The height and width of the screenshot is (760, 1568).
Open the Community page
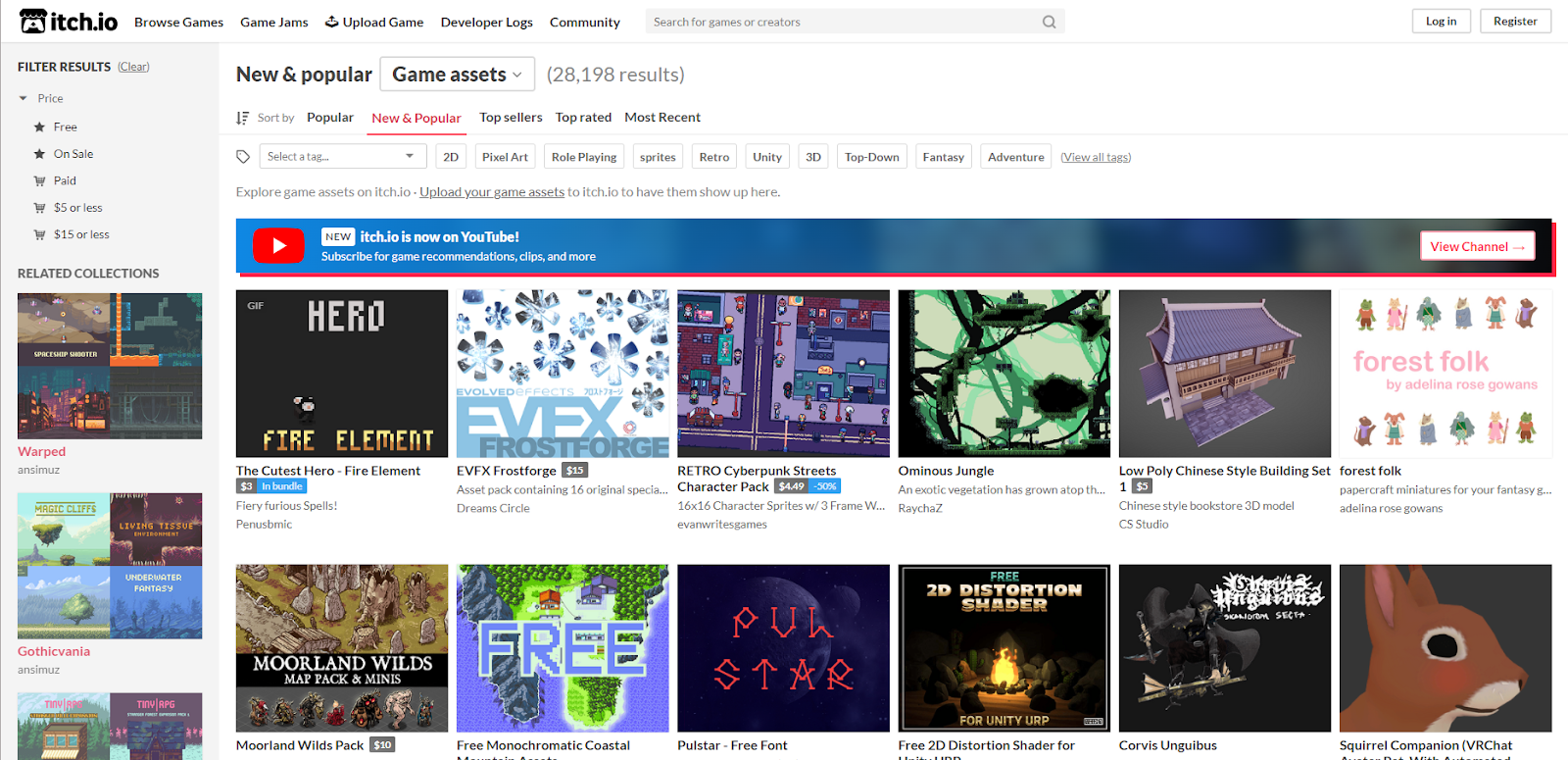pos(585,22)
